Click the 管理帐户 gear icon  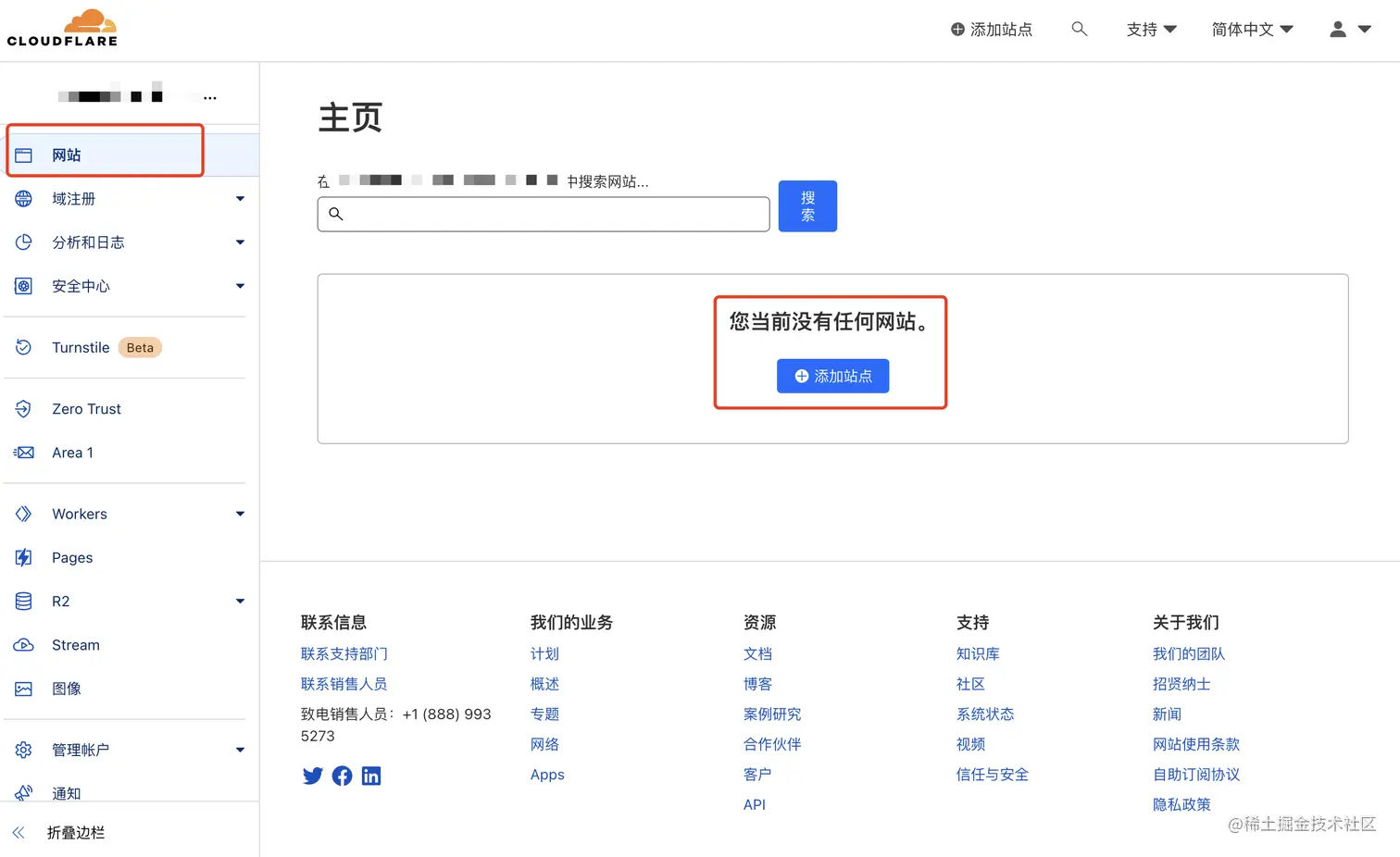pyautogui.click(x=24, y=750)
